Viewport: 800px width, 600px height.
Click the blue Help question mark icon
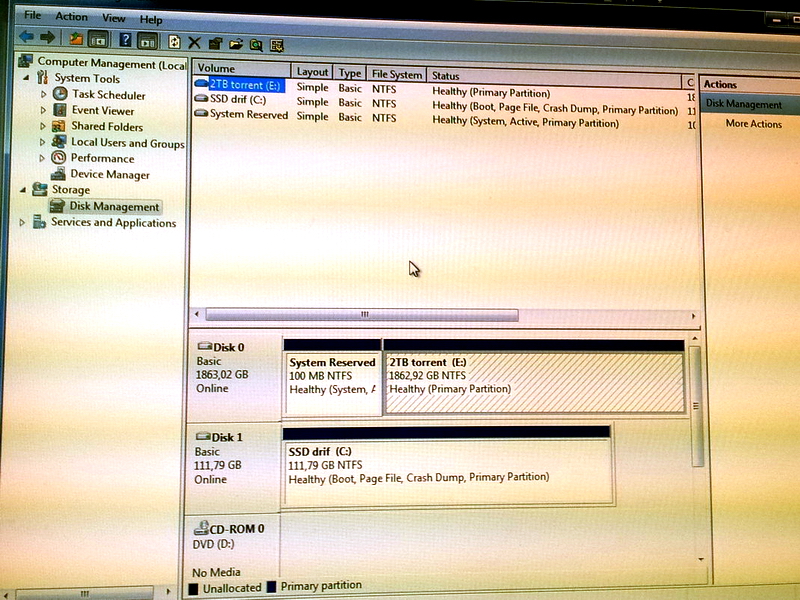pos(125,41)
